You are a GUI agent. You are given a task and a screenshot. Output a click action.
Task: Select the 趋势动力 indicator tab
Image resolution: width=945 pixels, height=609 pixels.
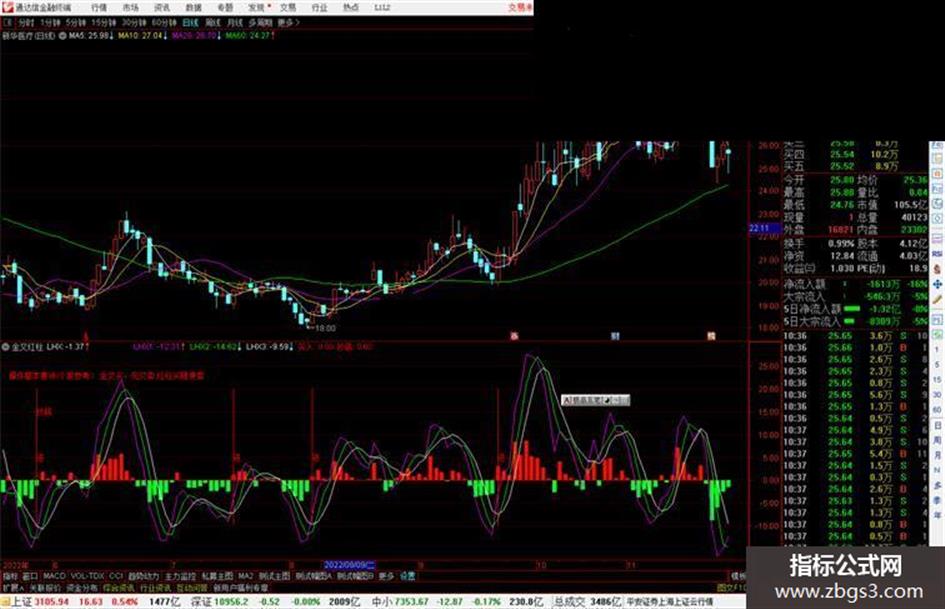tap(144, 576)
